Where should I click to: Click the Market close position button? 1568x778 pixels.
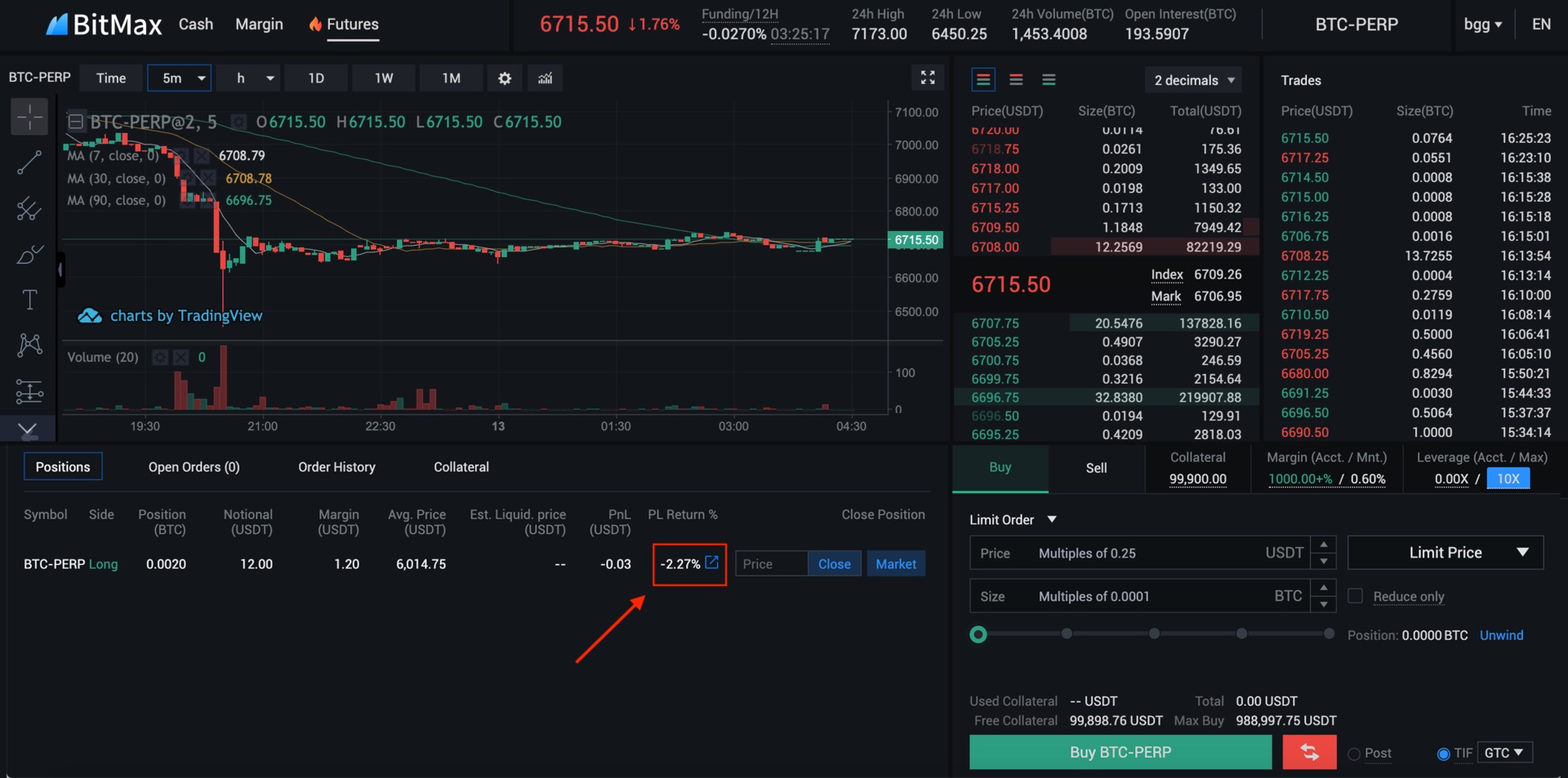896,564
